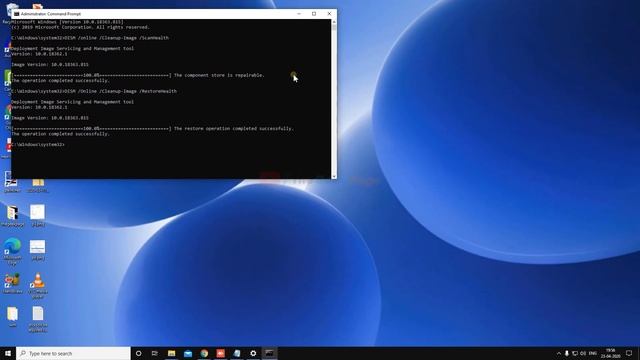Open the notepad-like icon beside the taskbar gear
The image size is (640, 360).
tap(237, 353)
